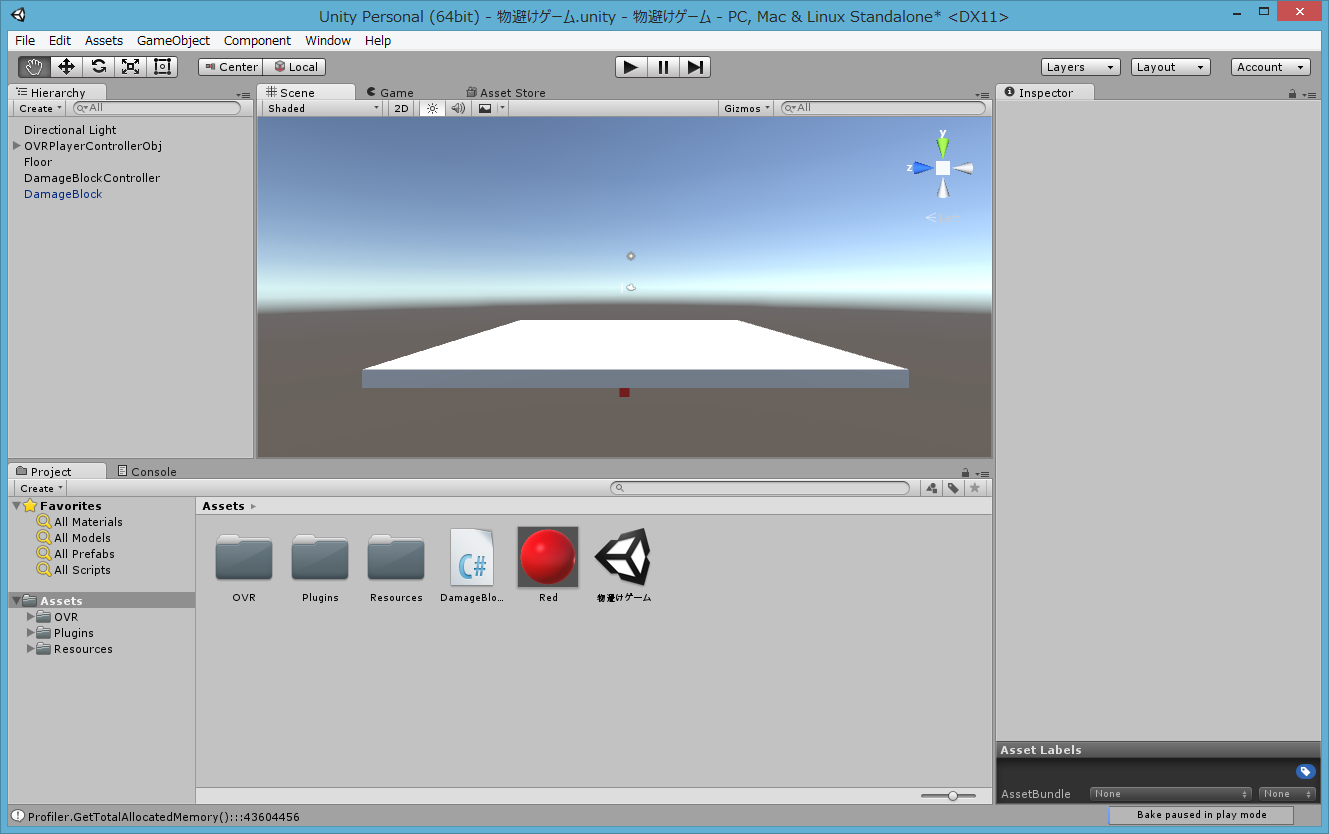Select the Move tool
Screen dimensions: 1329x834
pyautogui.click(x=66, y=67)
